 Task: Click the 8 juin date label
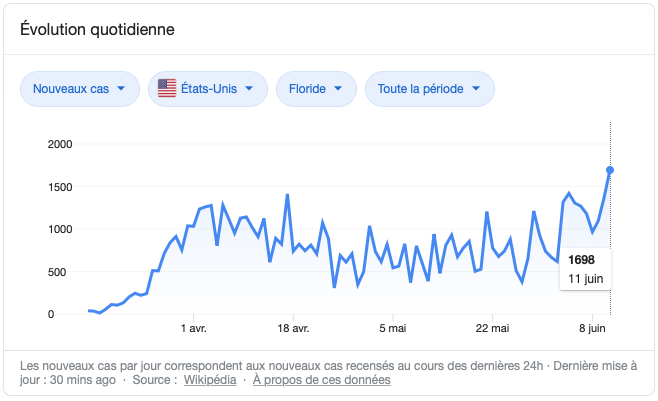pos(592,327)
